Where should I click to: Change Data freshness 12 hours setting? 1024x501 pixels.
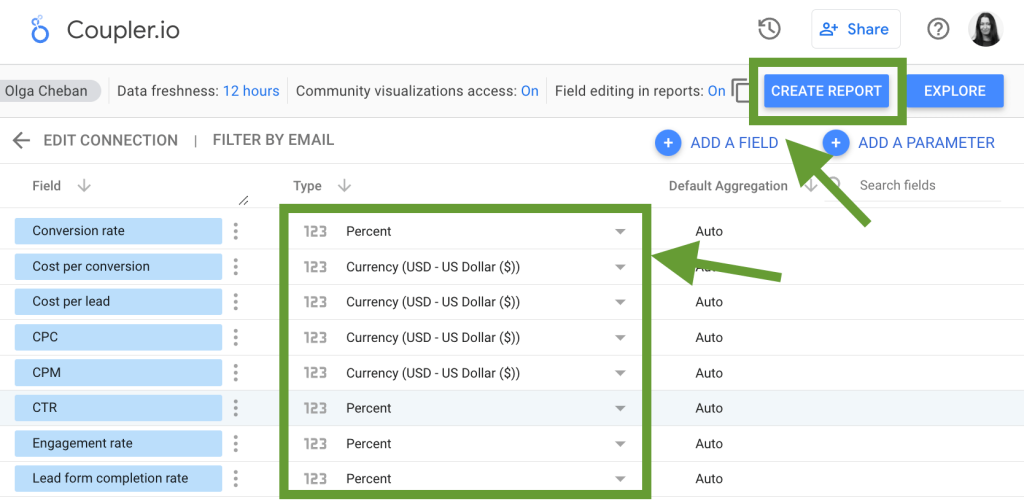tap(251, 91)
